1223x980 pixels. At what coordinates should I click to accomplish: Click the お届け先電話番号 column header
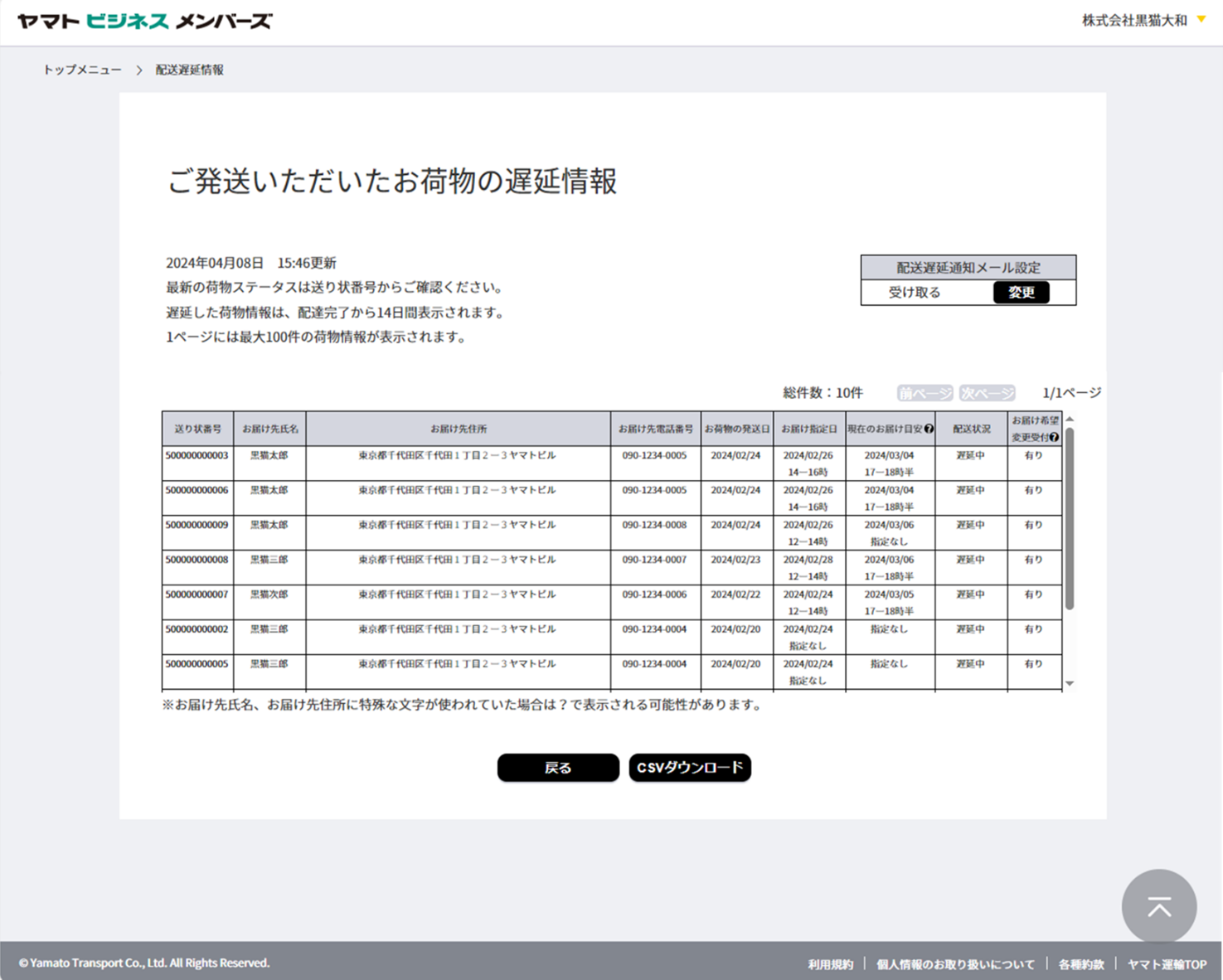tap(655, 429)
